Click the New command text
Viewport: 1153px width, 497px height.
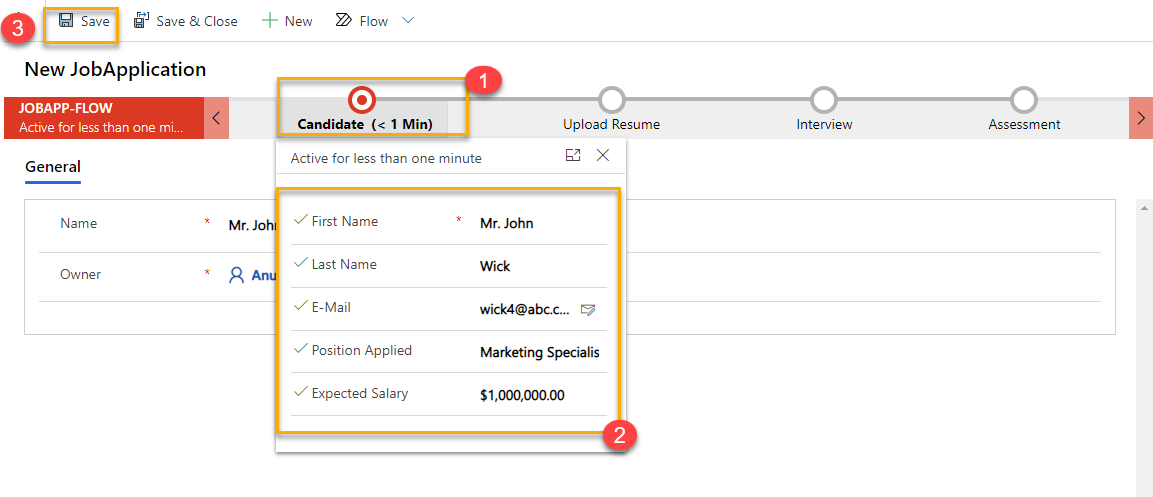point(299,21)
